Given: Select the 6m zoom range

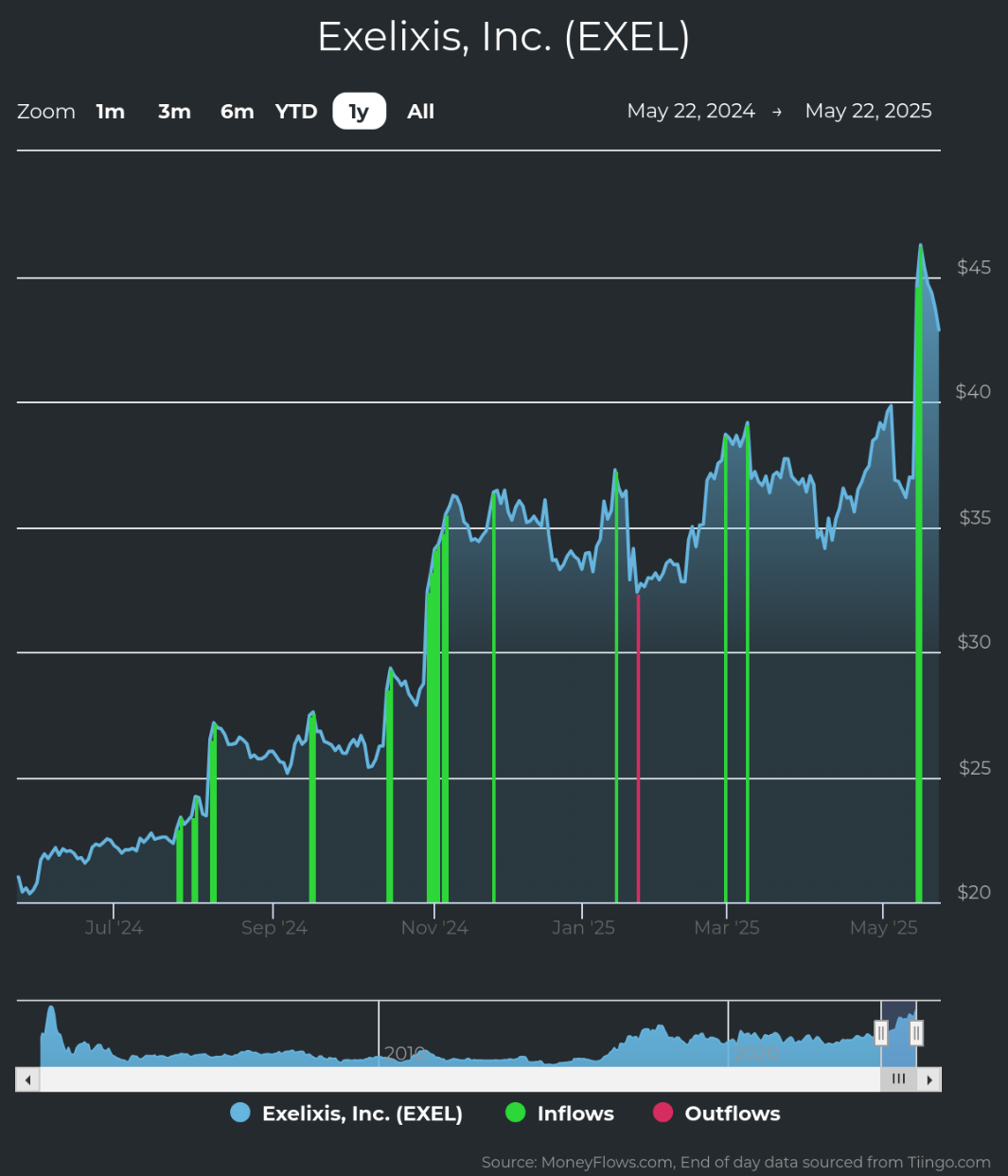Looking at the screenshot, I should (x=237, y=112).
